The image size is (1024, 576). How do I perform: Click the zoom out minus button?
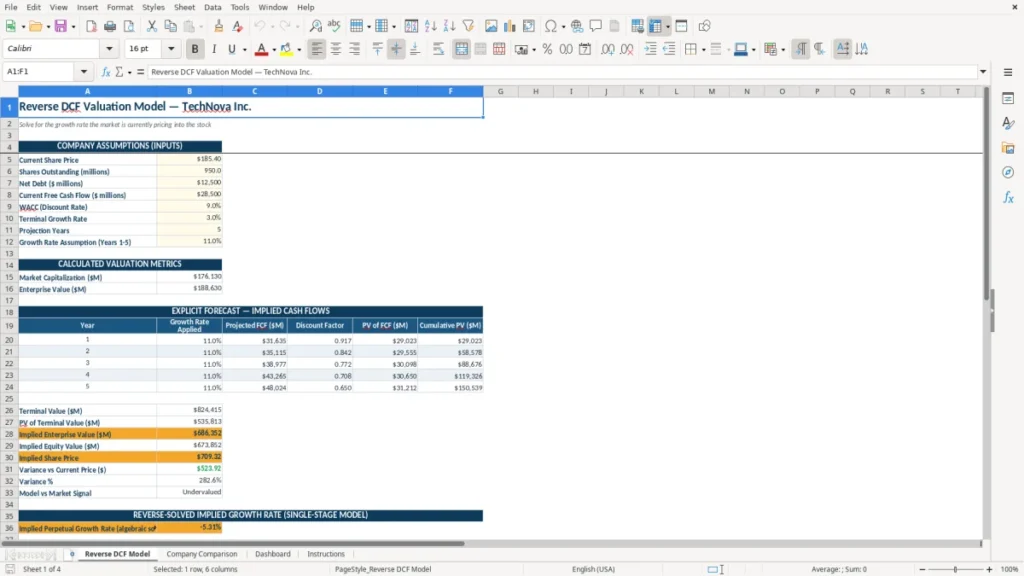[922, 569]
